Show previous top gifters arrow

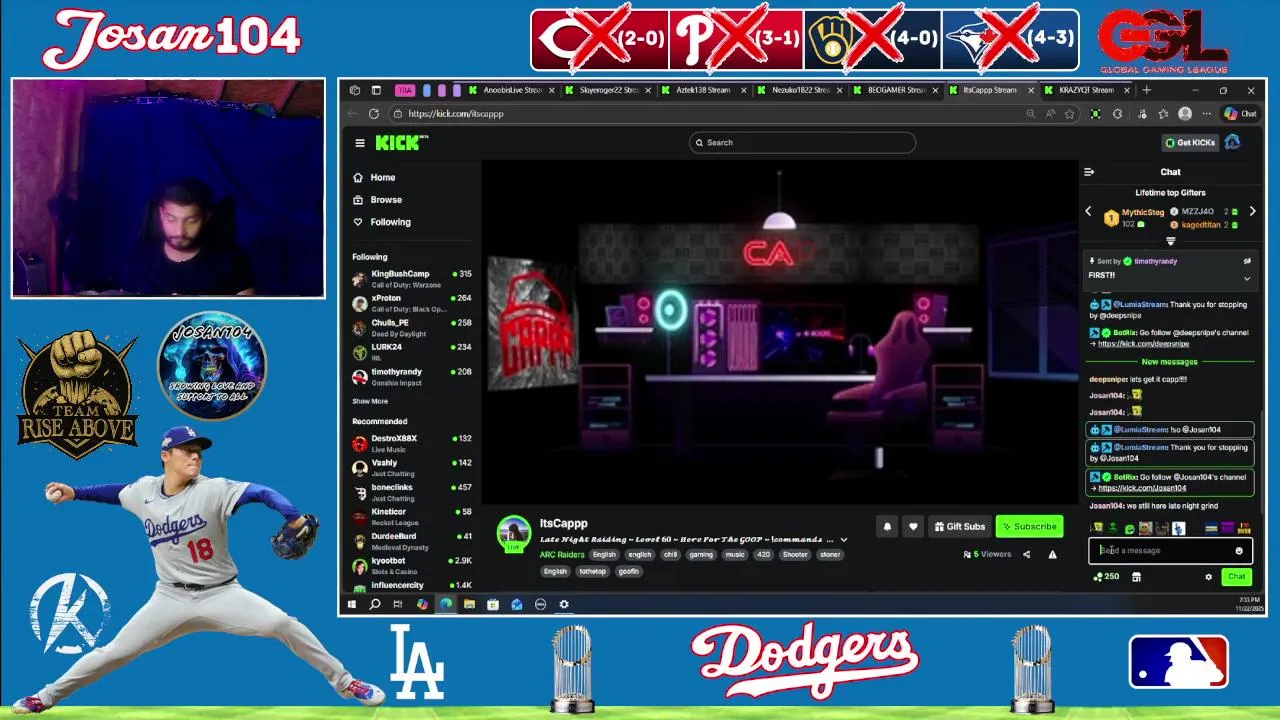(x=1089, y=212)
